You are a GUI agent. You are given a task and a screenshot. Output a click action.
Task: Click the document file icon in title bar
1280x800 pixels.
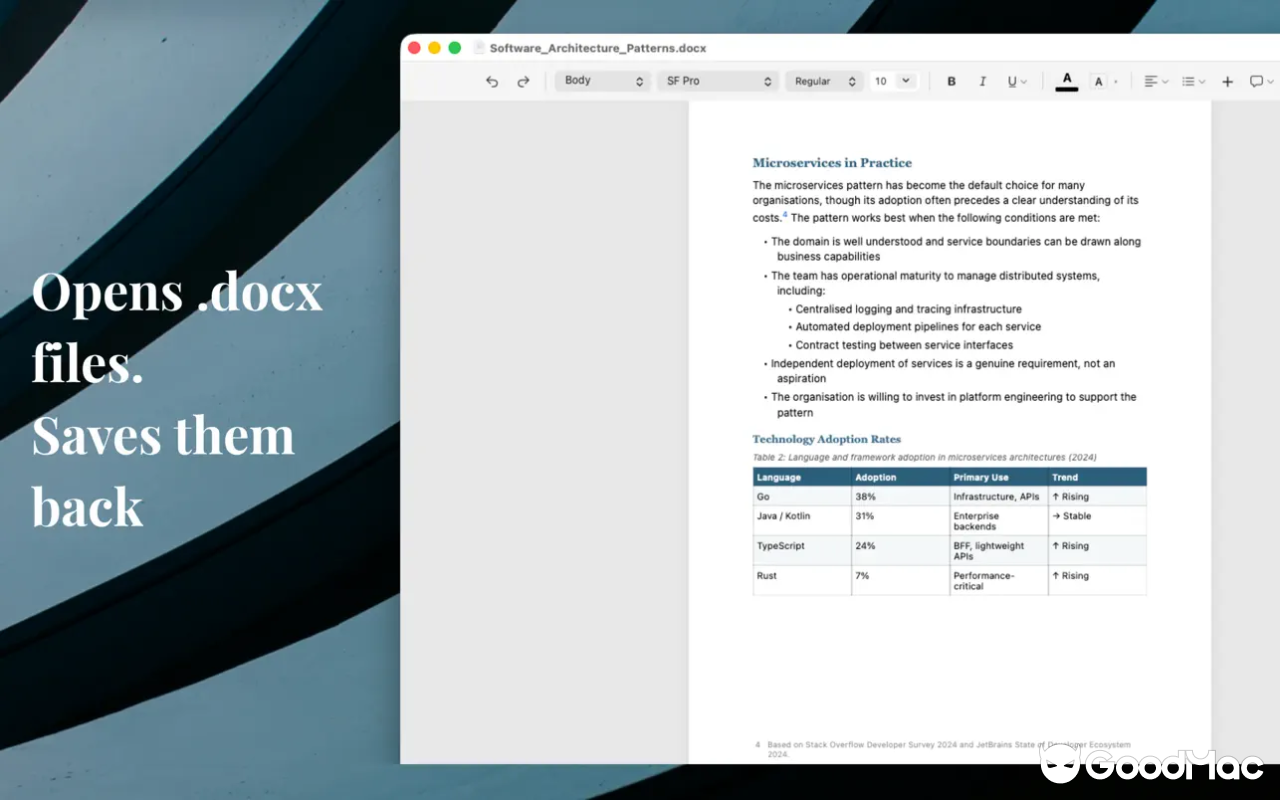[479, 48]
